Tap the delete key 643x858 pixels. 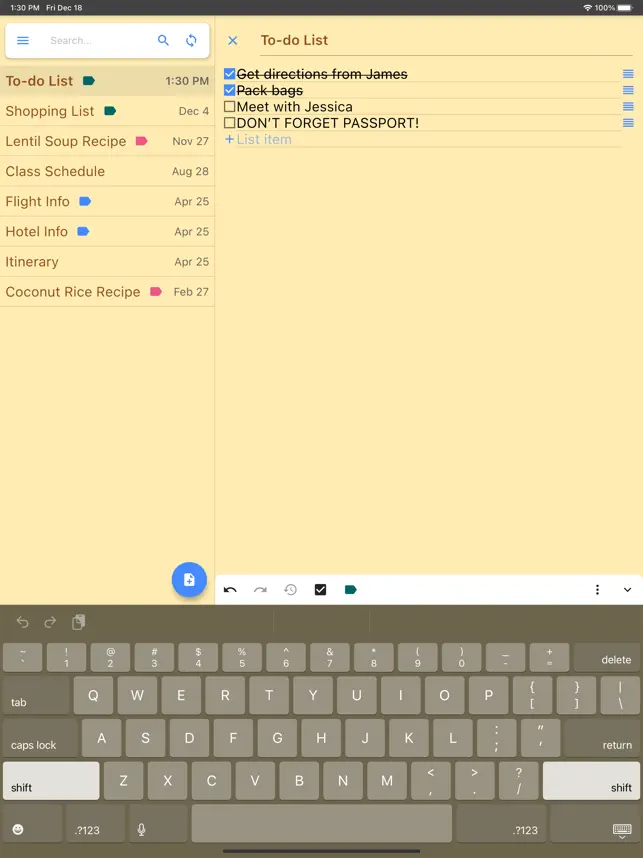coord(607,658)
